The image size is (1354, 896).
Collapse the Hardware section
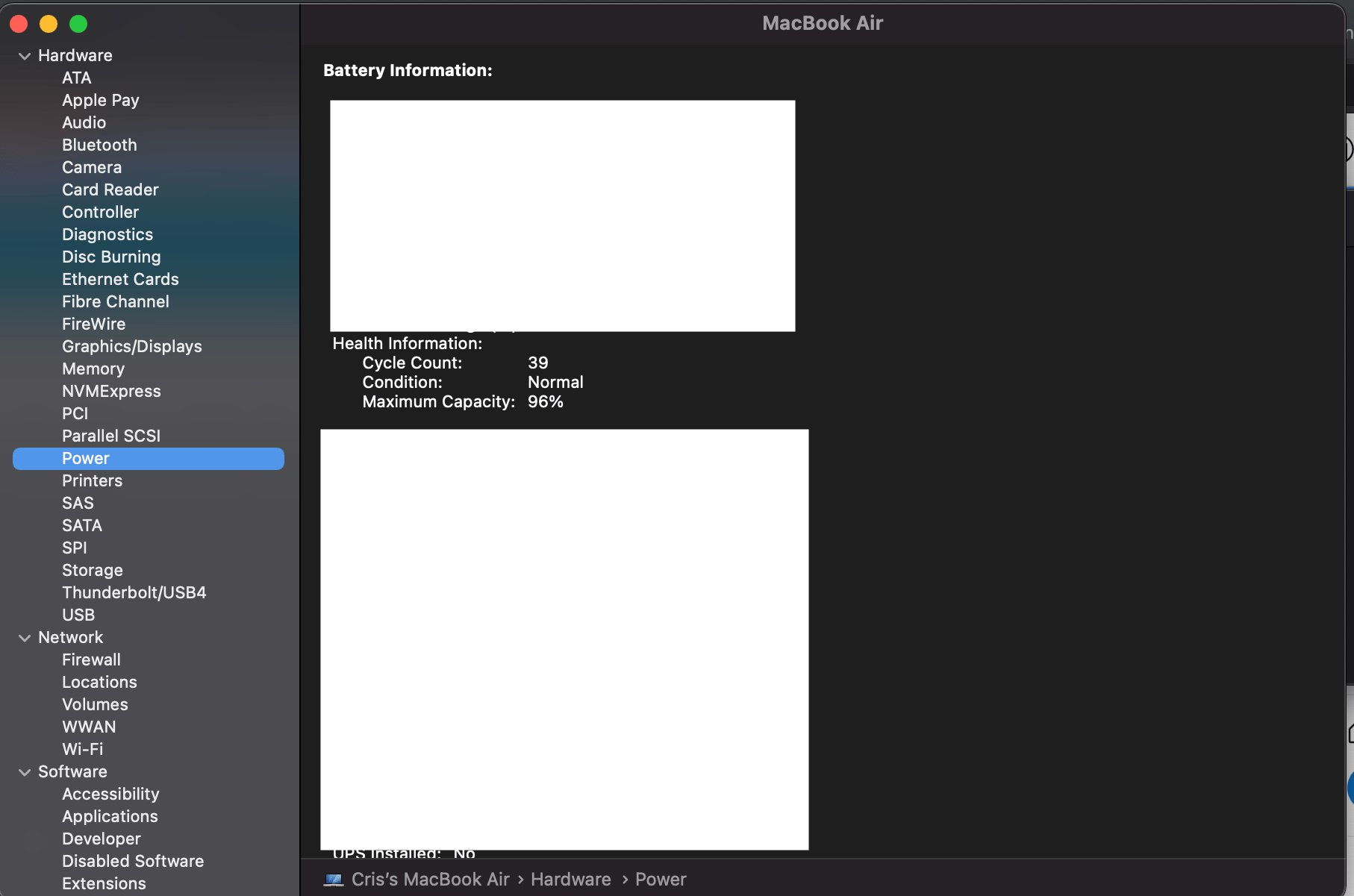pyautogui.click(x=25, y=55)
